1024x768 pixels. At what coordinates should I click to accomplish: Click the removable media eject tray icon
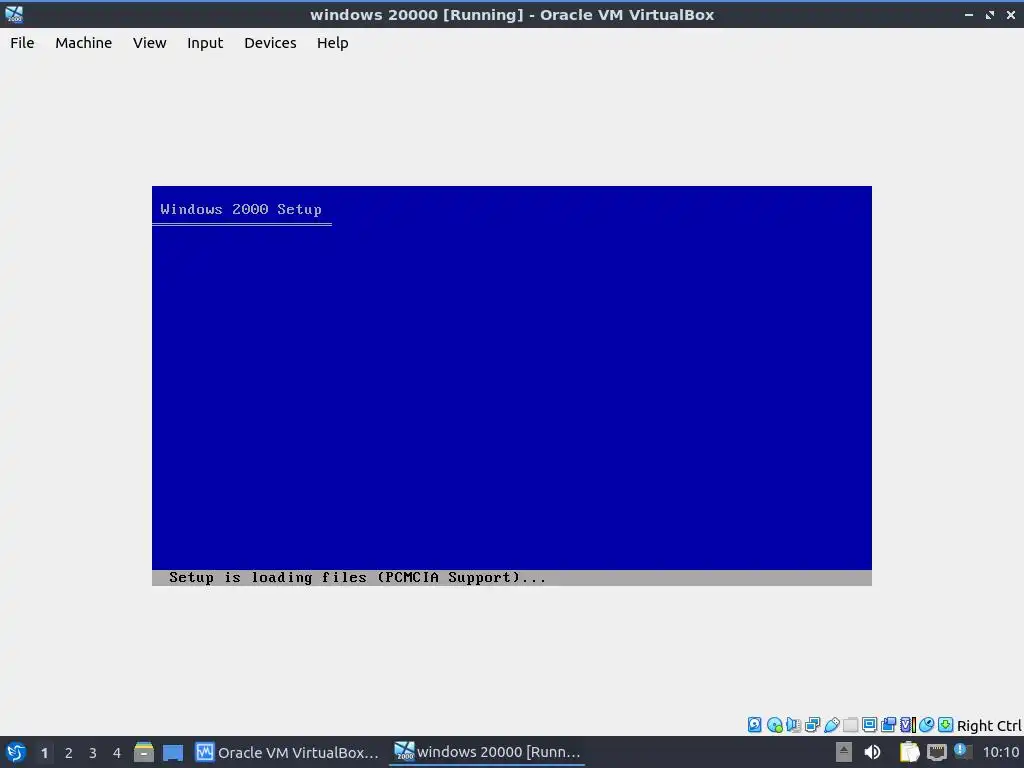(x=844, y=752)
